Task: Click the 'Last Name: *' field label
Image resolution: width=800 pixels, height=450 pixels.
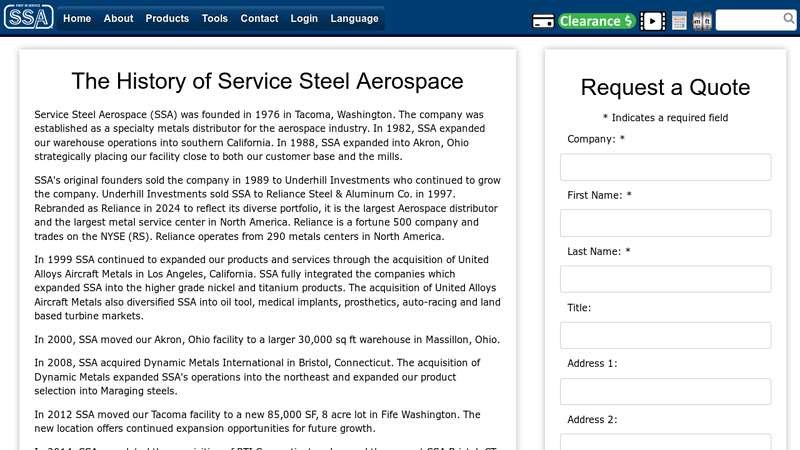Action: click(x=599, y=252)
